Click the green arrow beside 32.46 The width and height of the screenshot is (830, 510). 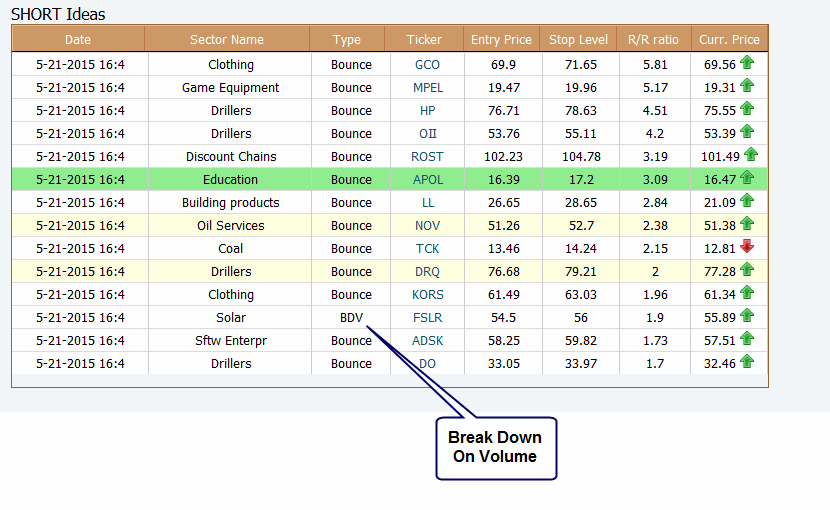click(747, 362)
